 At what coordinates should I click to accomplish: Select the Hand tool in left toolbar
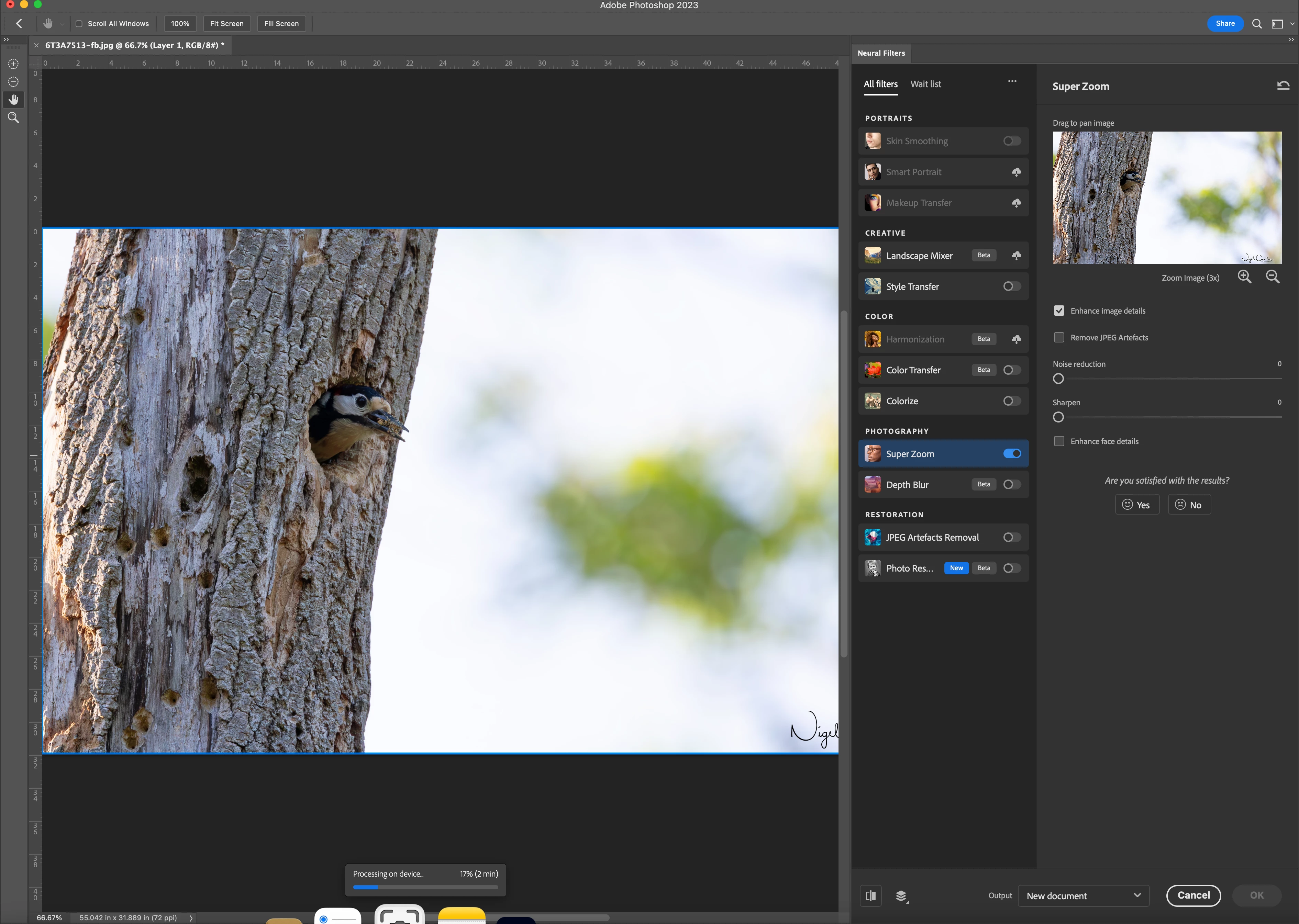[x=13, y=100]
